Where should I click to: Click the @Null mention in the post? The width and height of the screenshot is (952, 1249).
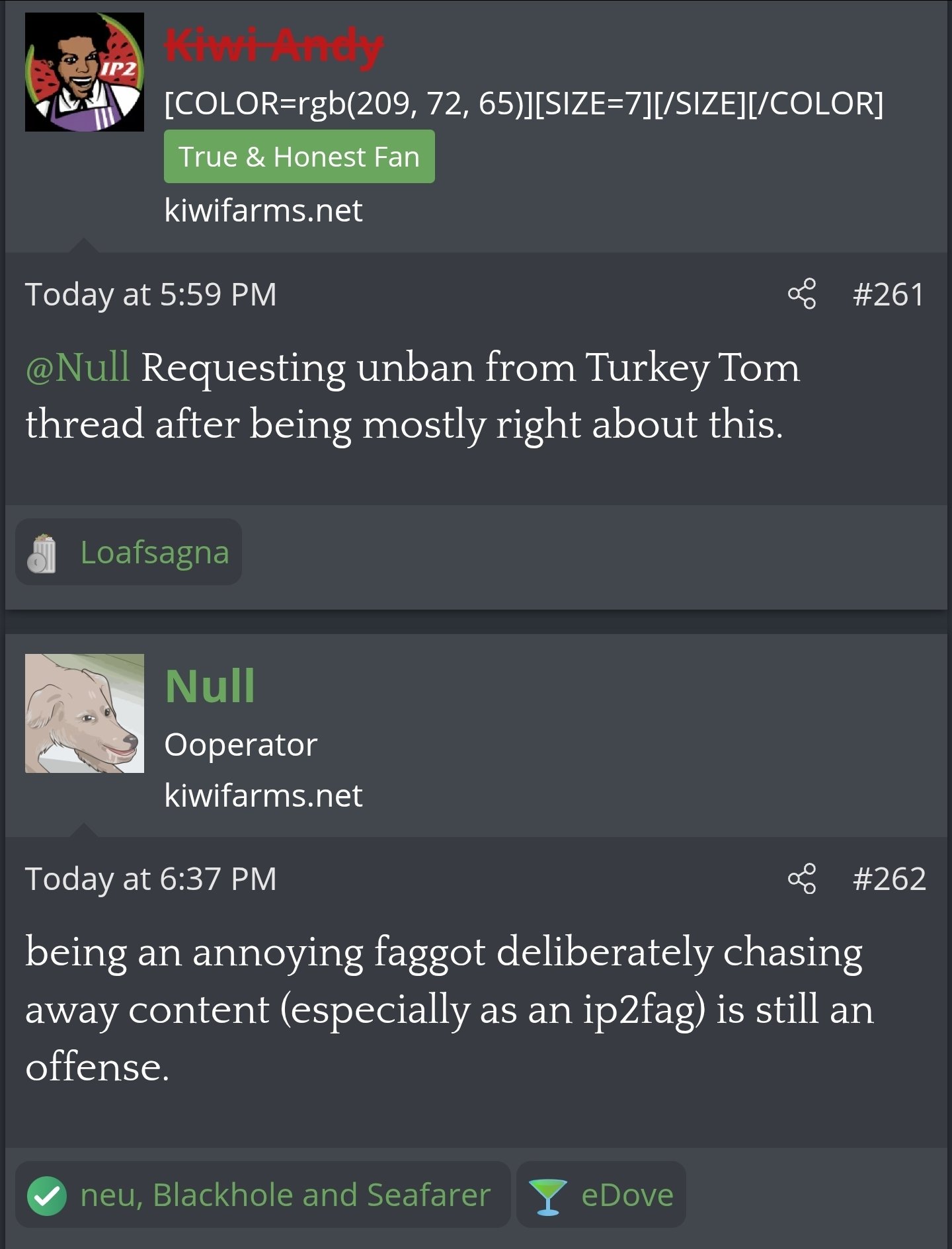coord(77,368)
